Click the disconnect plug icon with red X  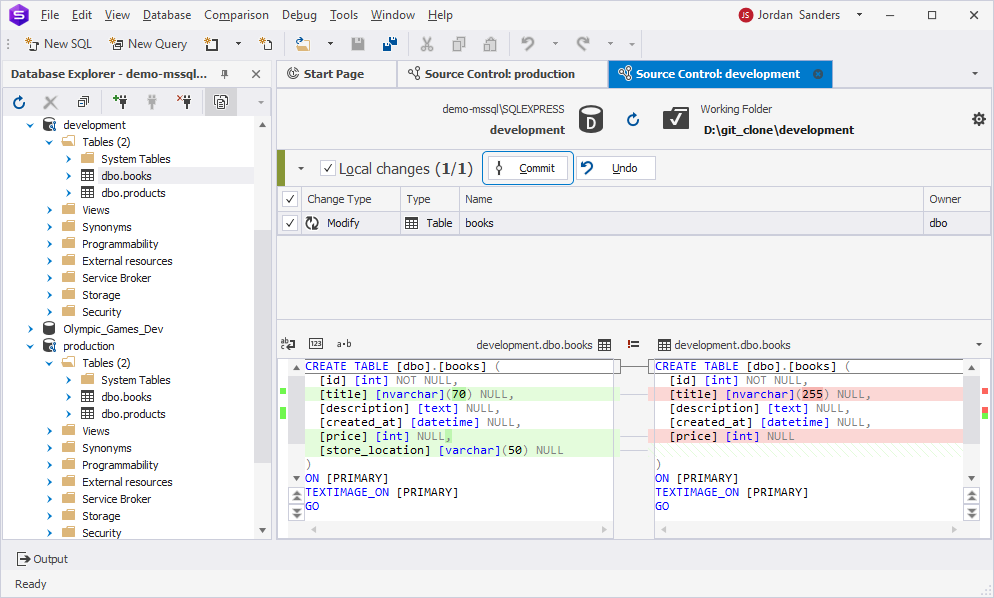click(x=184, y=101)
